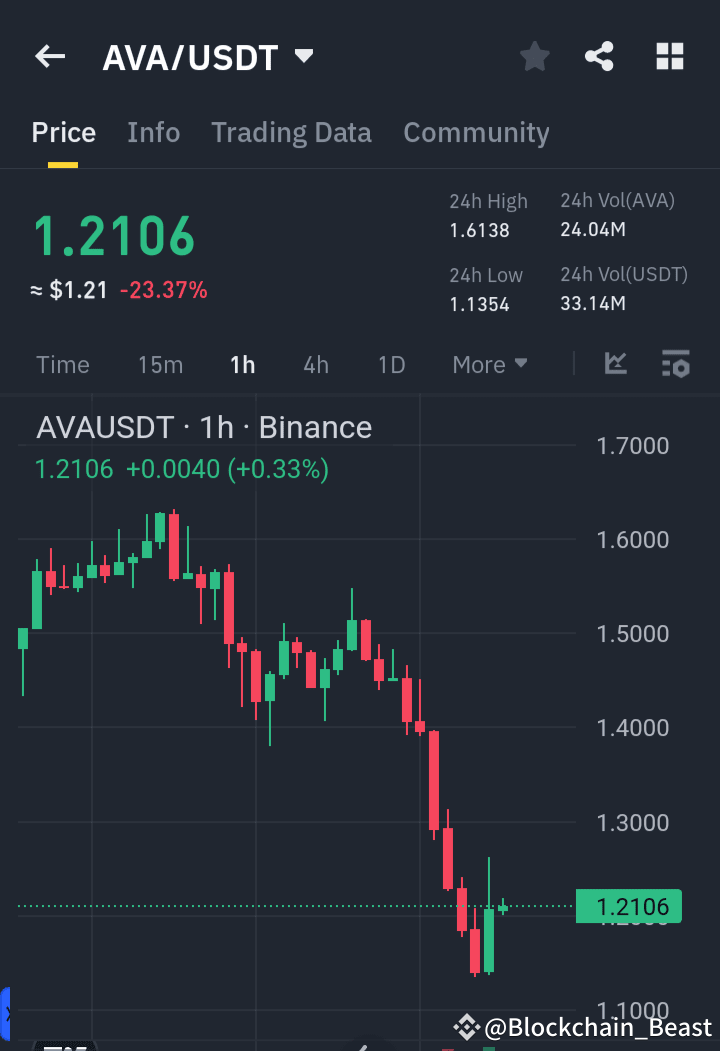Switch to the Info tab

tap(153, 132)
